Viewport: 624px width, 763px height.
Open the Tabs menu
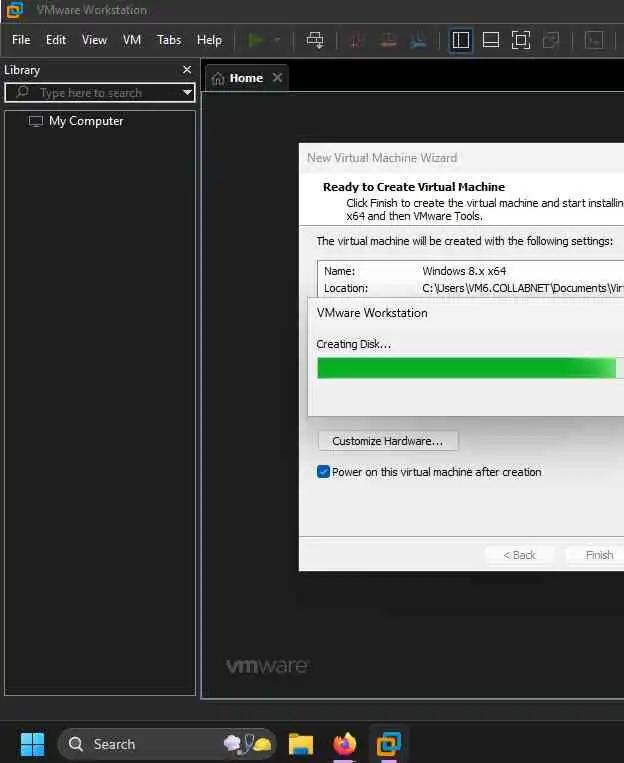point(169,40)
